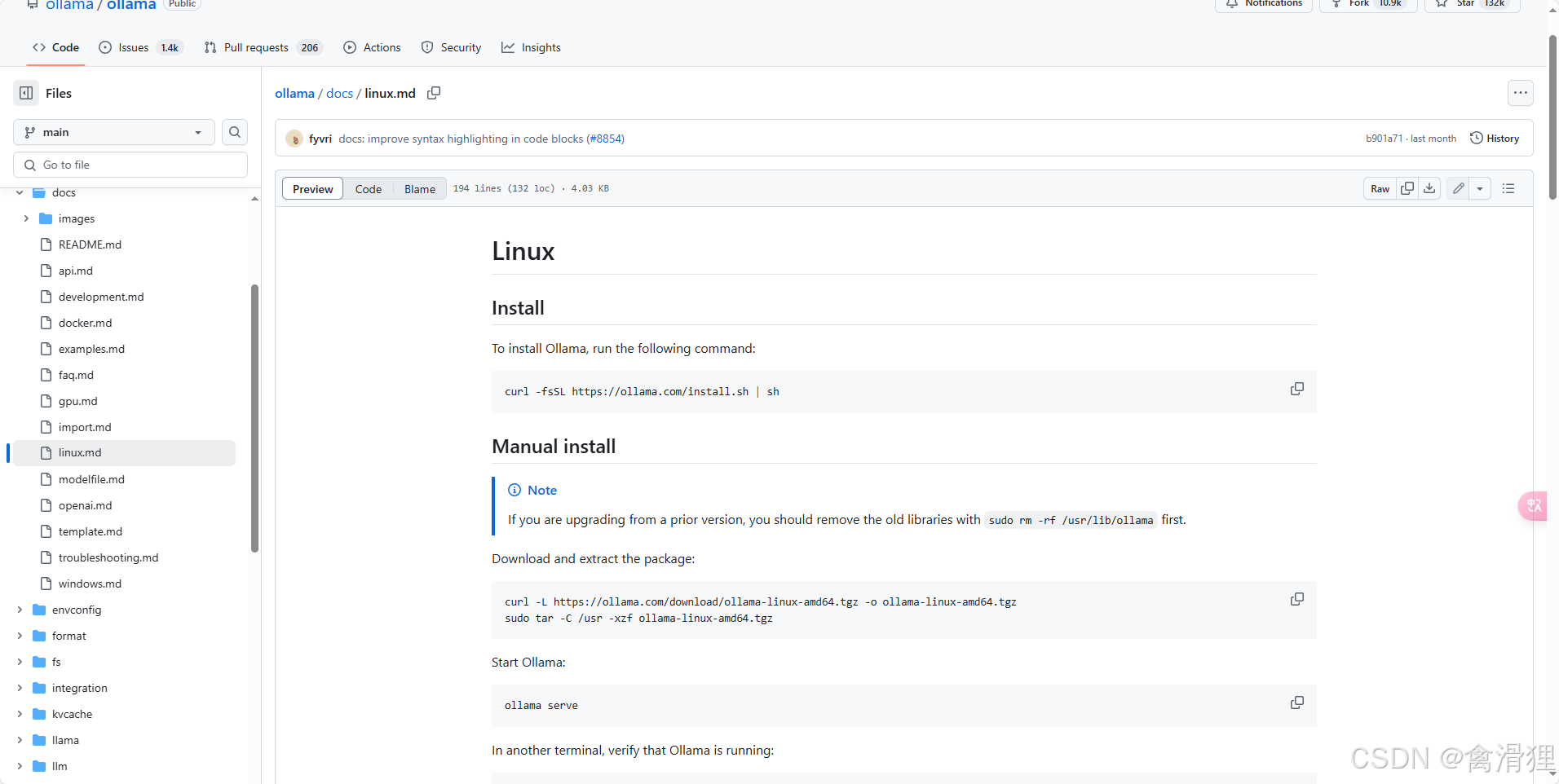The width and height of the screenshot is (1559, 784).
Task: Open the main branch selector dropdown
Action: [114, 132]
